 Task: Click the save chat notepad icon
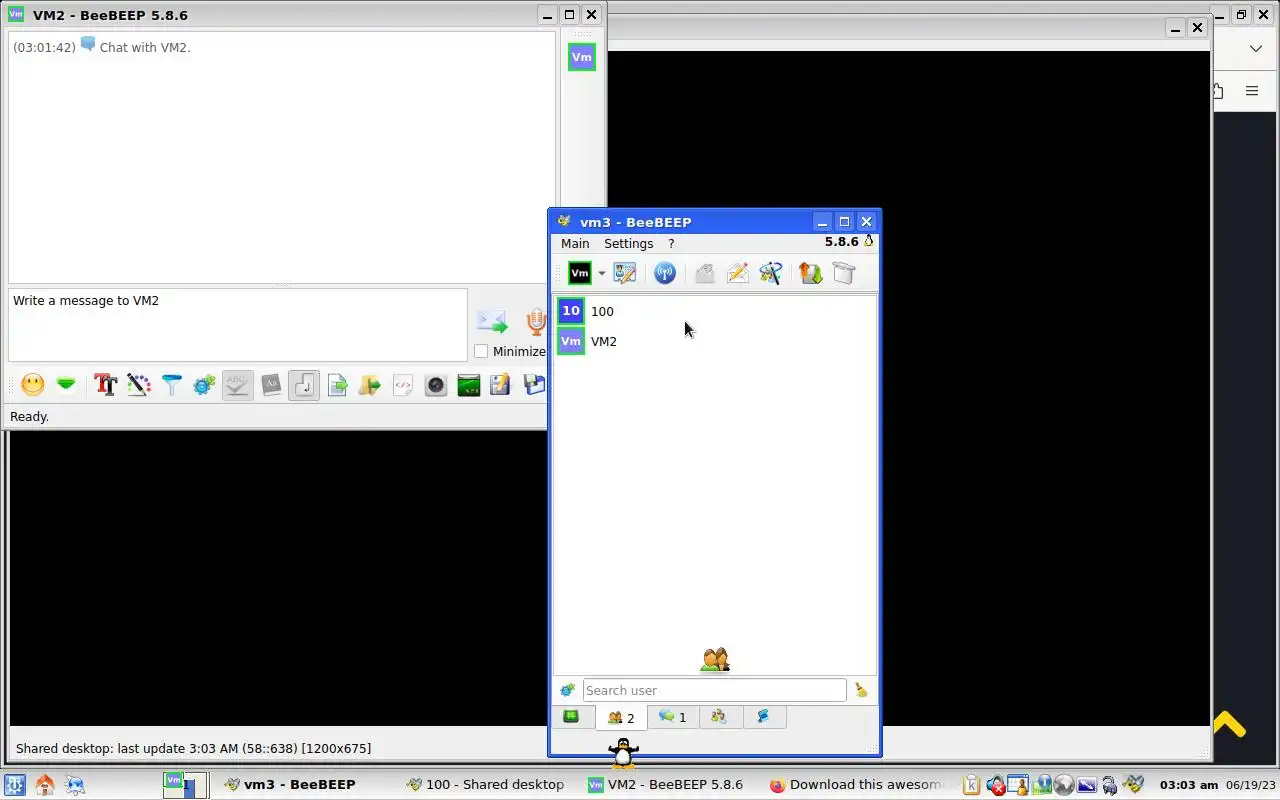500,384
